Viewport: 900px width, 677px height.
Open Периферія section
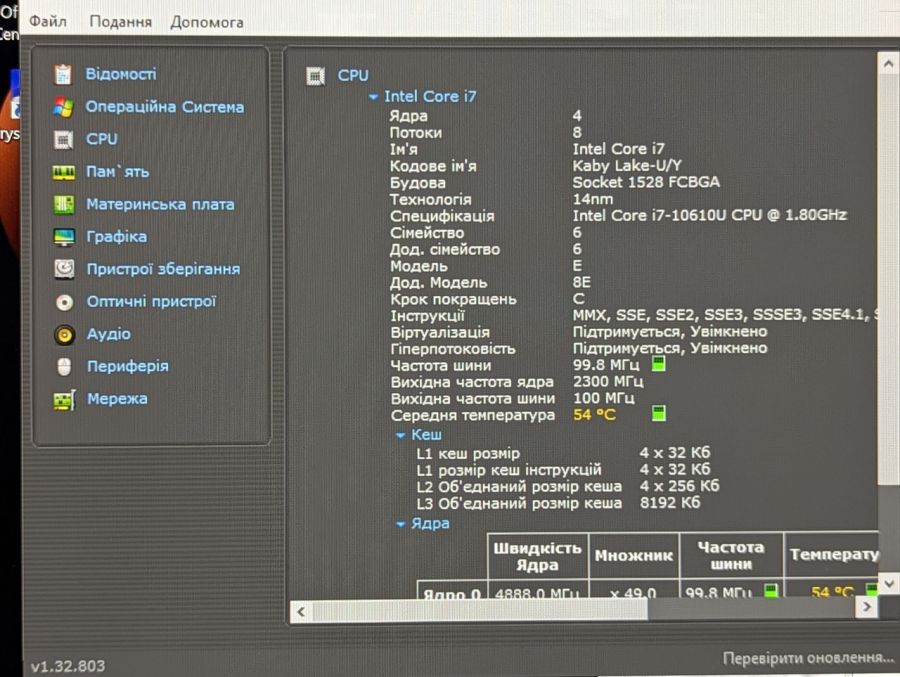point(128,366)
